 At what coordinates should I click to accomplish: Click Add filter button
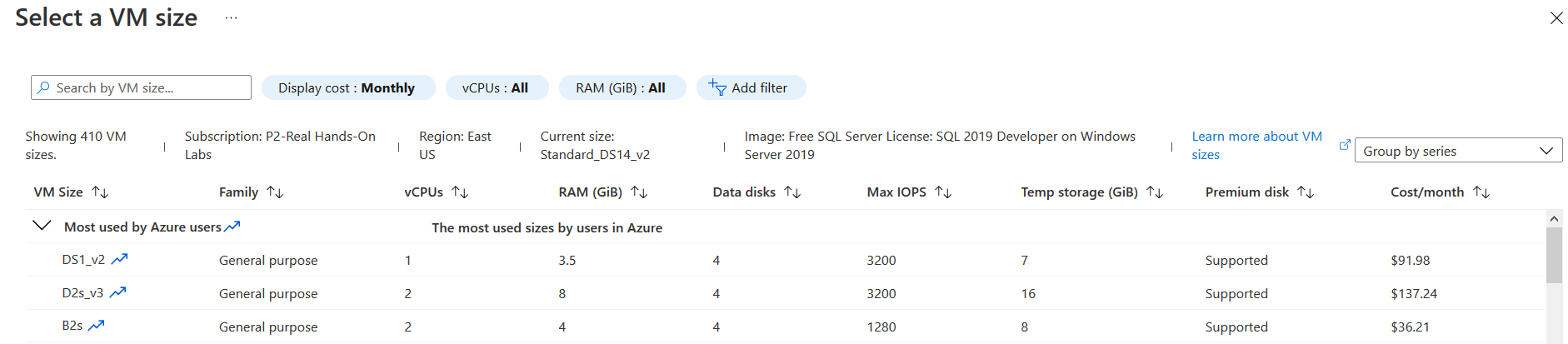point(750,87)
